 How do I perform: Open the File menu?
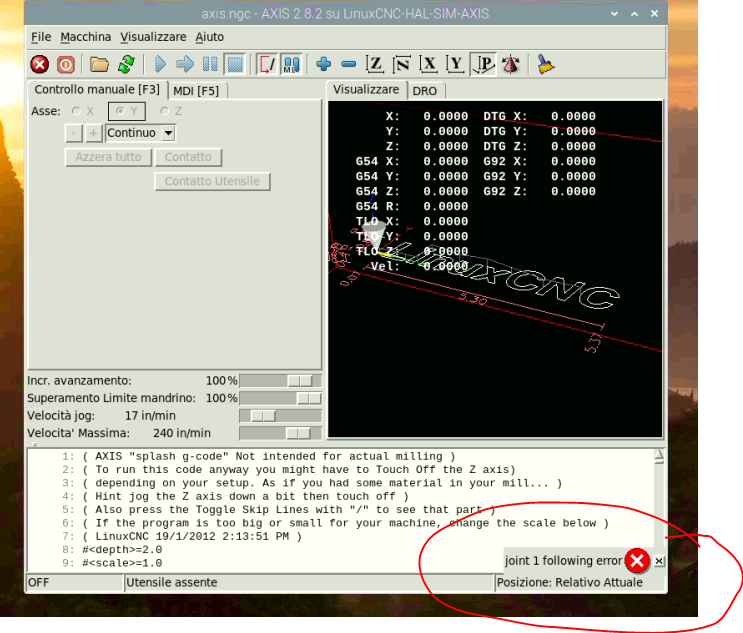point(41,37)
